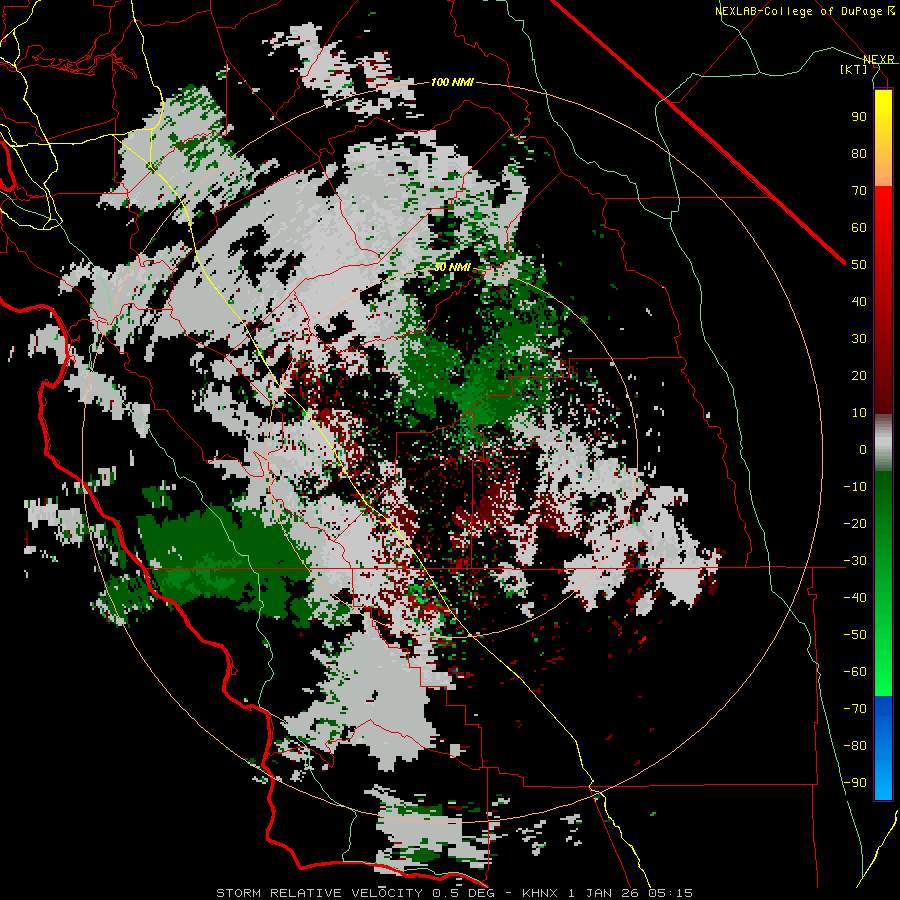The image size is (900, 900).
Task: Click the positive 80 scale value
Action: click(x=859, y=154)
